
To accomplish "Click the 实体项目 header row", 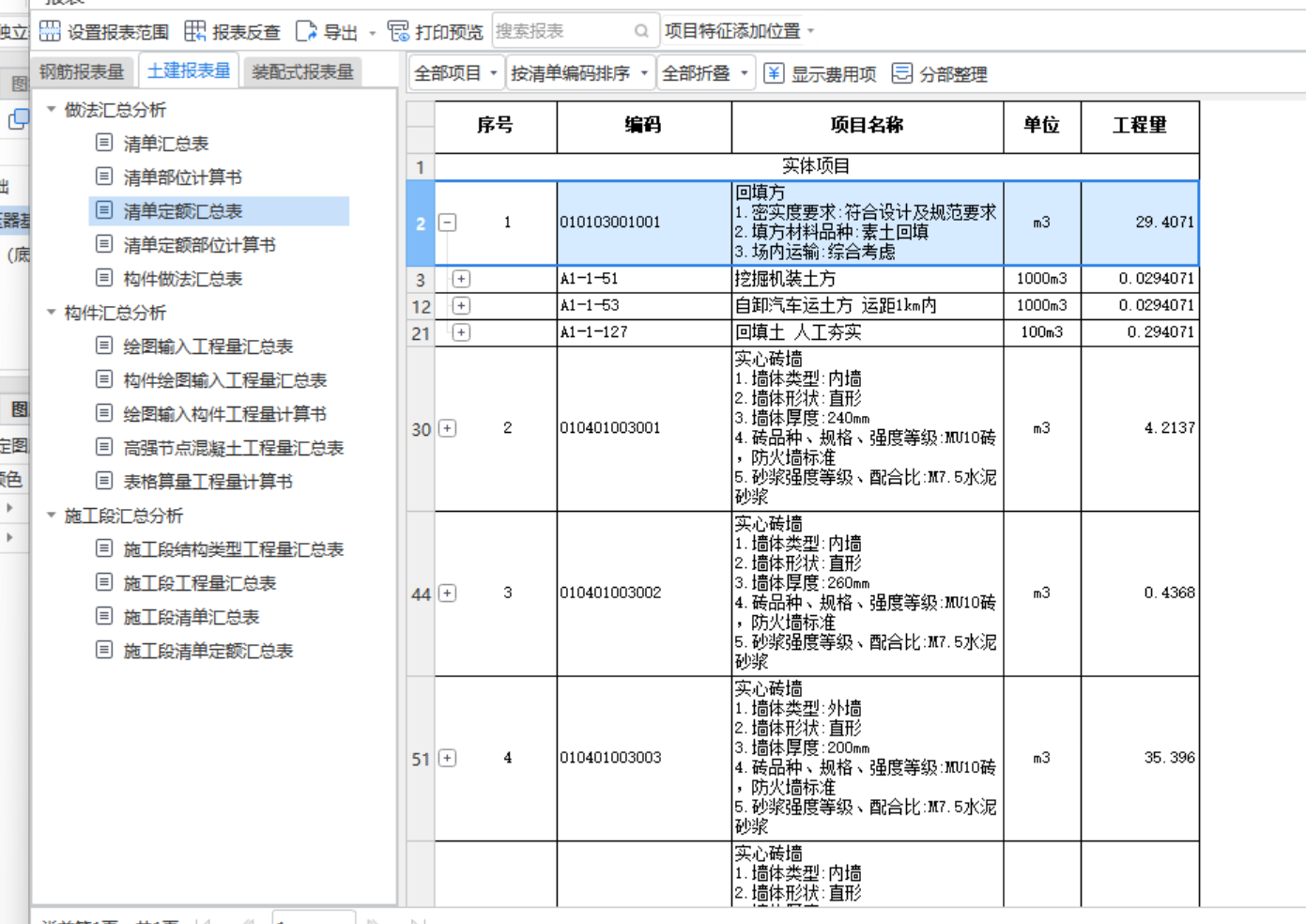I will (816, 166).
